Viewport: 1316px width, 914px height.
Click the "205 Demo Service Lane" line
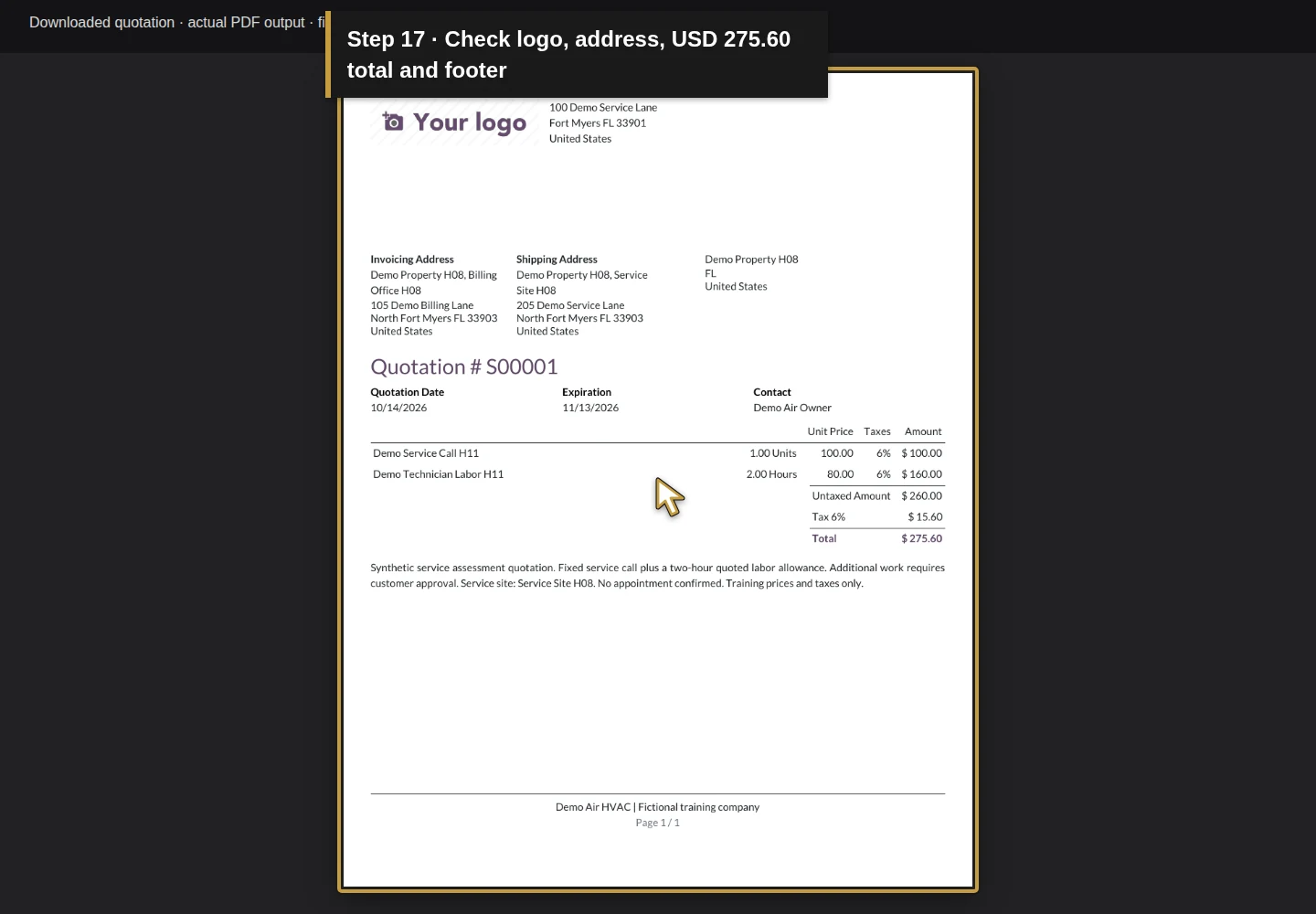(570, 305)
